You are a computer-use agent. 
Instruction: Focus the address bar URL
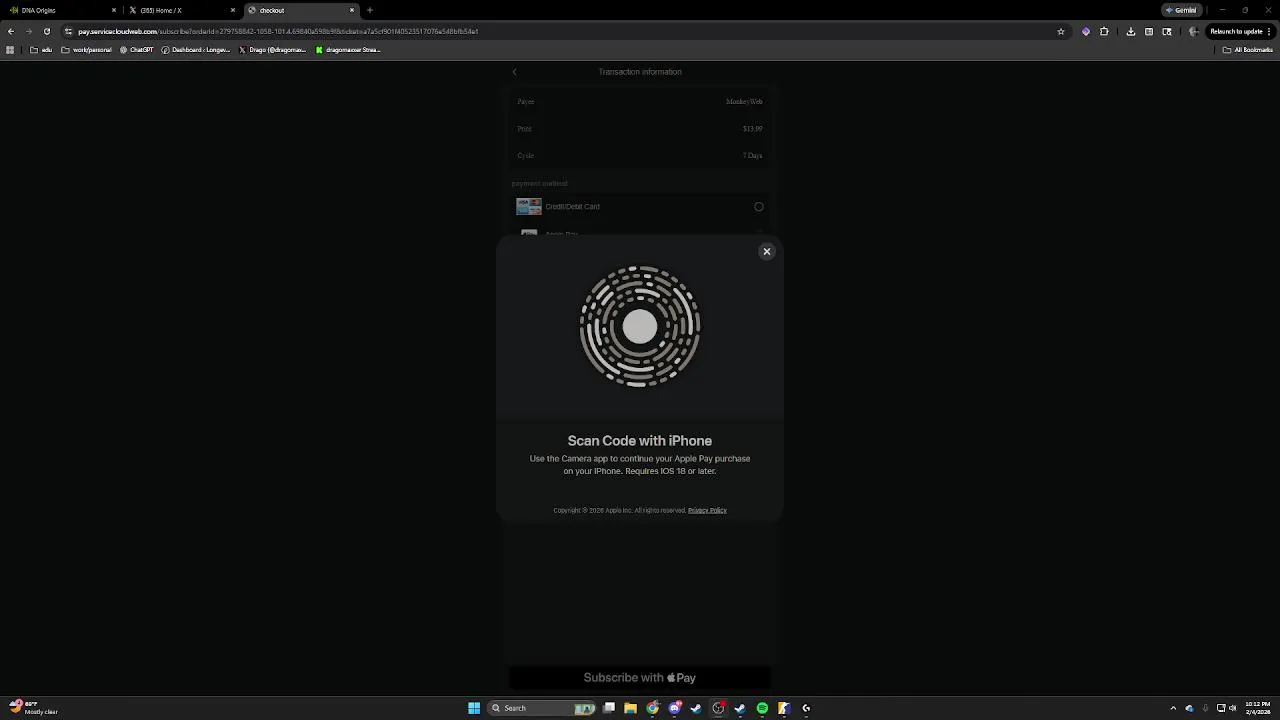pyautogui.click(x=278, y=31)
